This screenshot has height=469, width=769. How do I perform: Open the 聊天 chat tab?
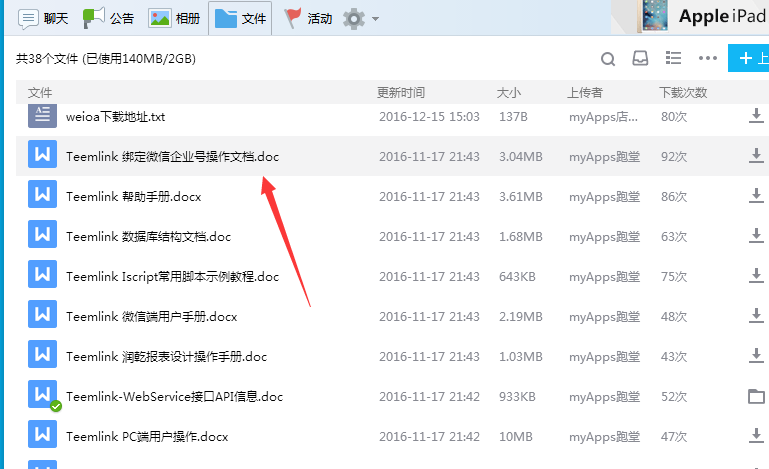pyautogui.click(x=43, y=19)
